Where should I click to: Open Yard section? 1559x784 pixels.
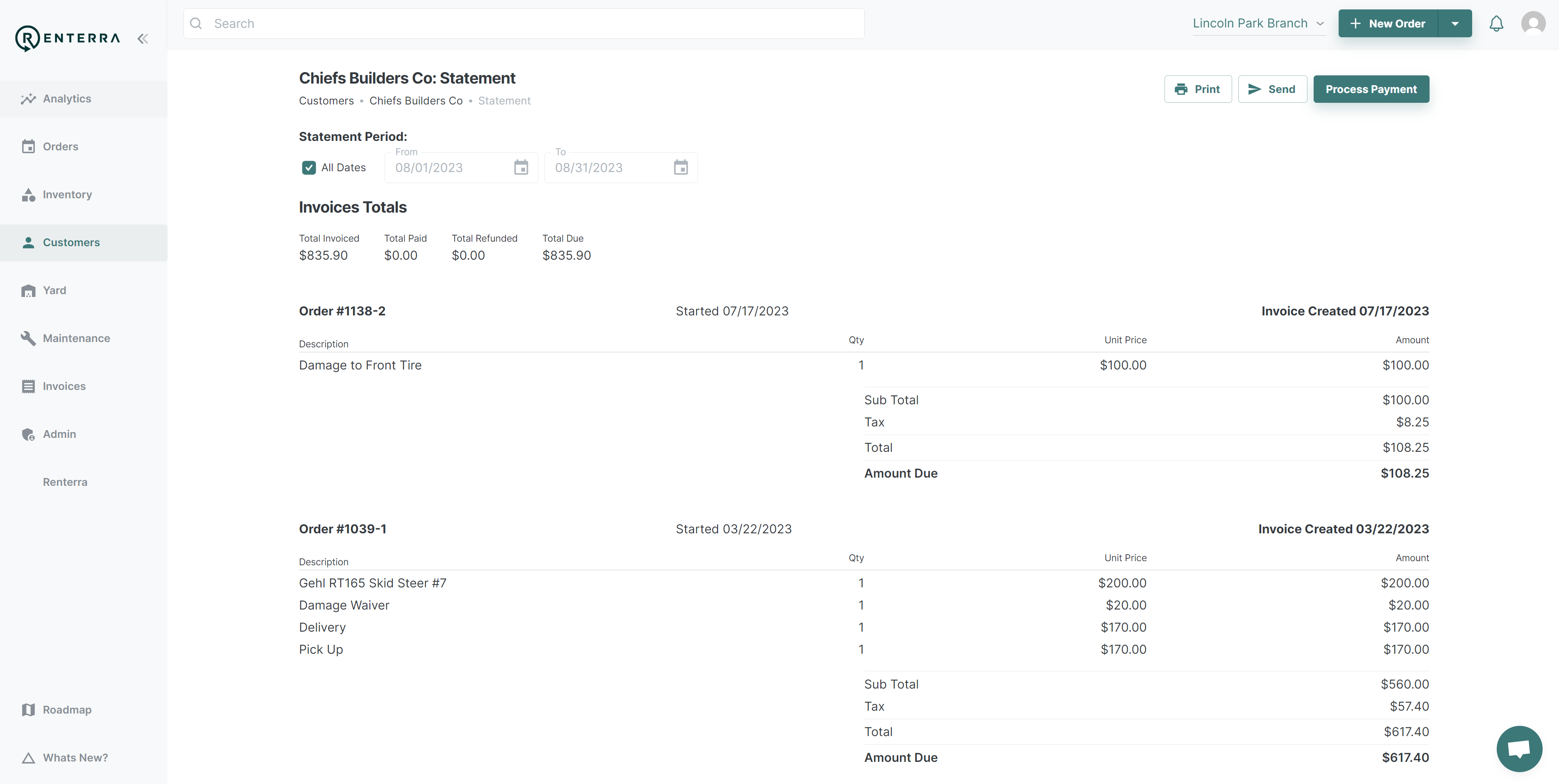[84, 290]
